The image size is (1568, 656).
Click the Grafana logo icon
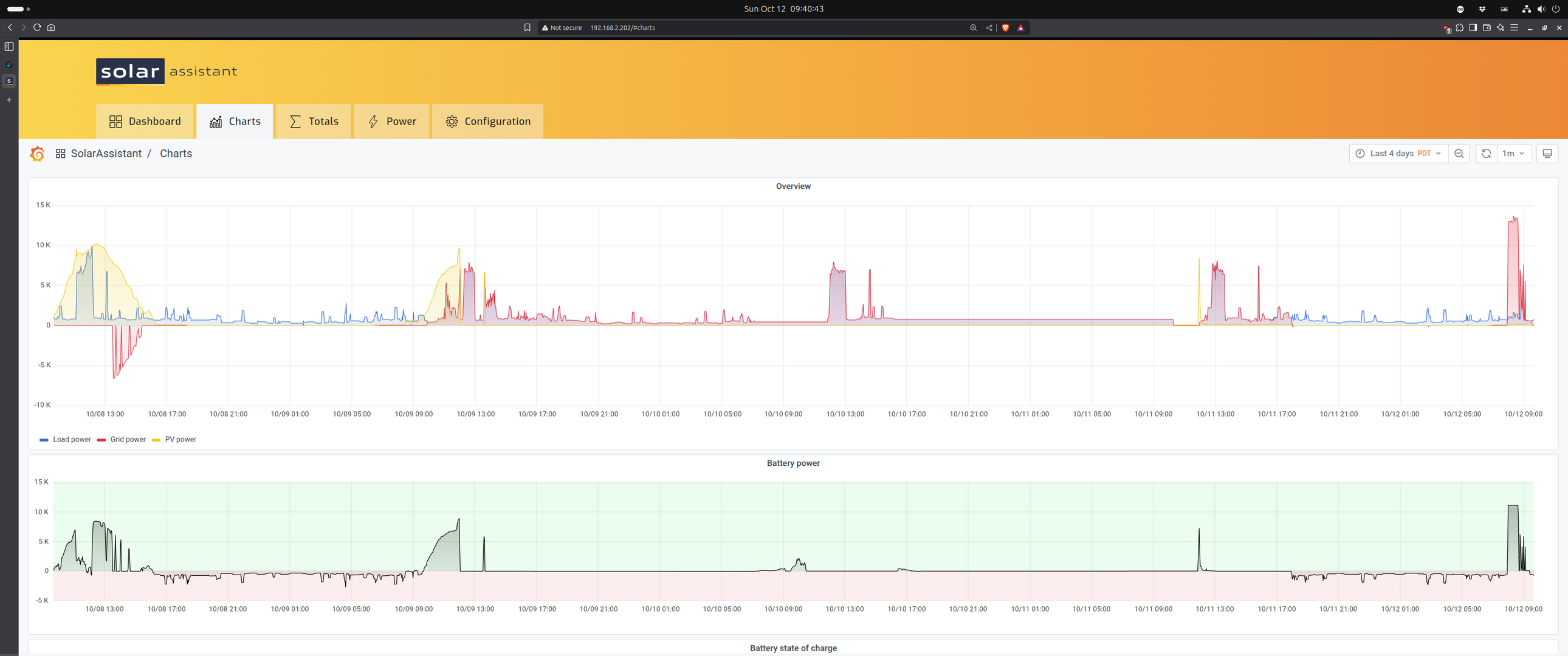[37, 153]
